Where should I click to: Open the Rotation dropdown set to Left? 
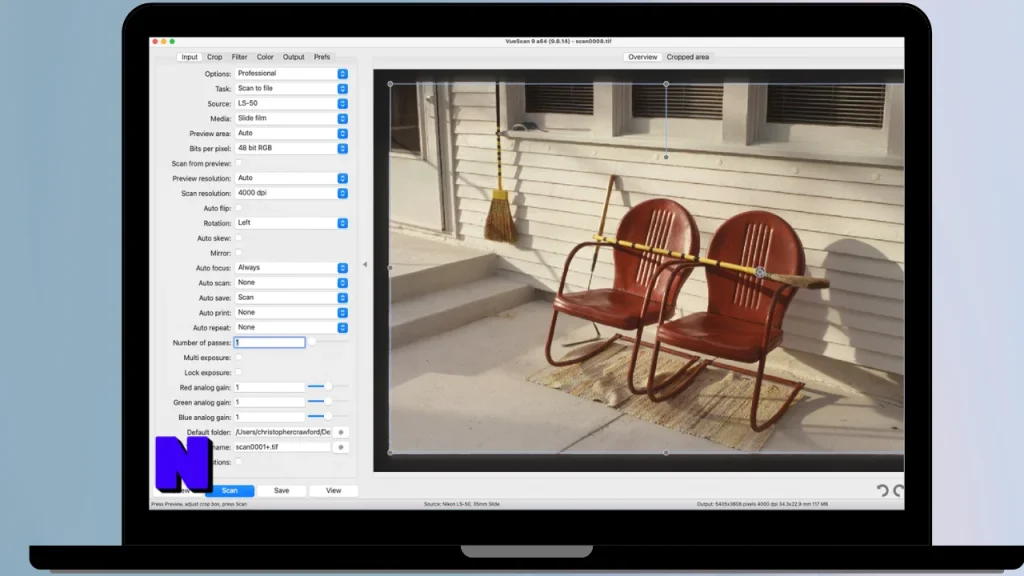[x=291, y=223]
